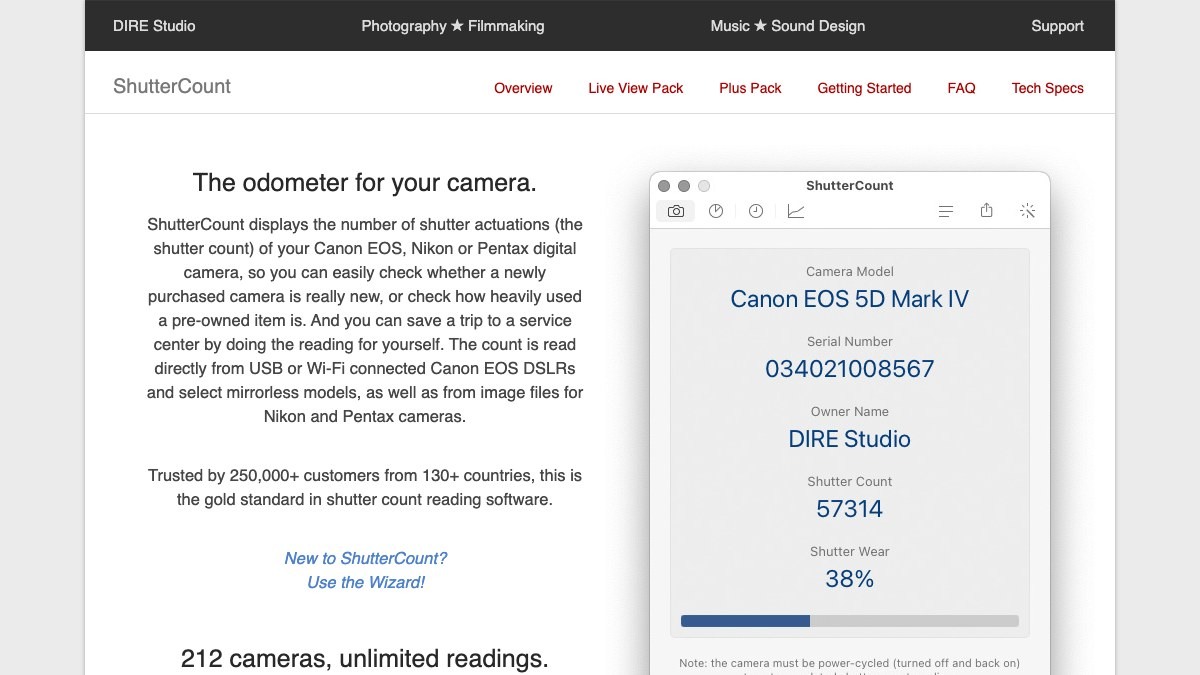Image resolution: width=1200 pixels, height=675 pixels.
Task: Click the share icon in ShutterCount toolbar
Action: click(987, 210)
